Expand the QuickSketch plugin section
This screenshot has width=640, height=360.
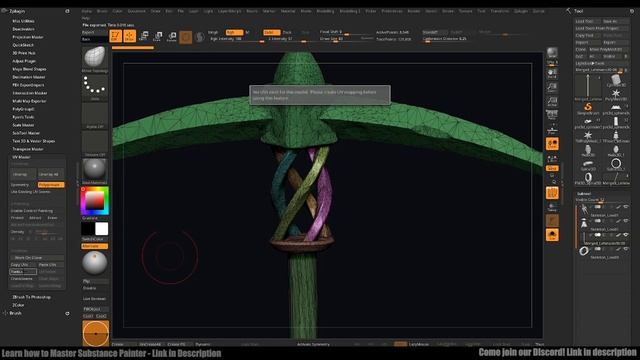[x=23, y=45]
